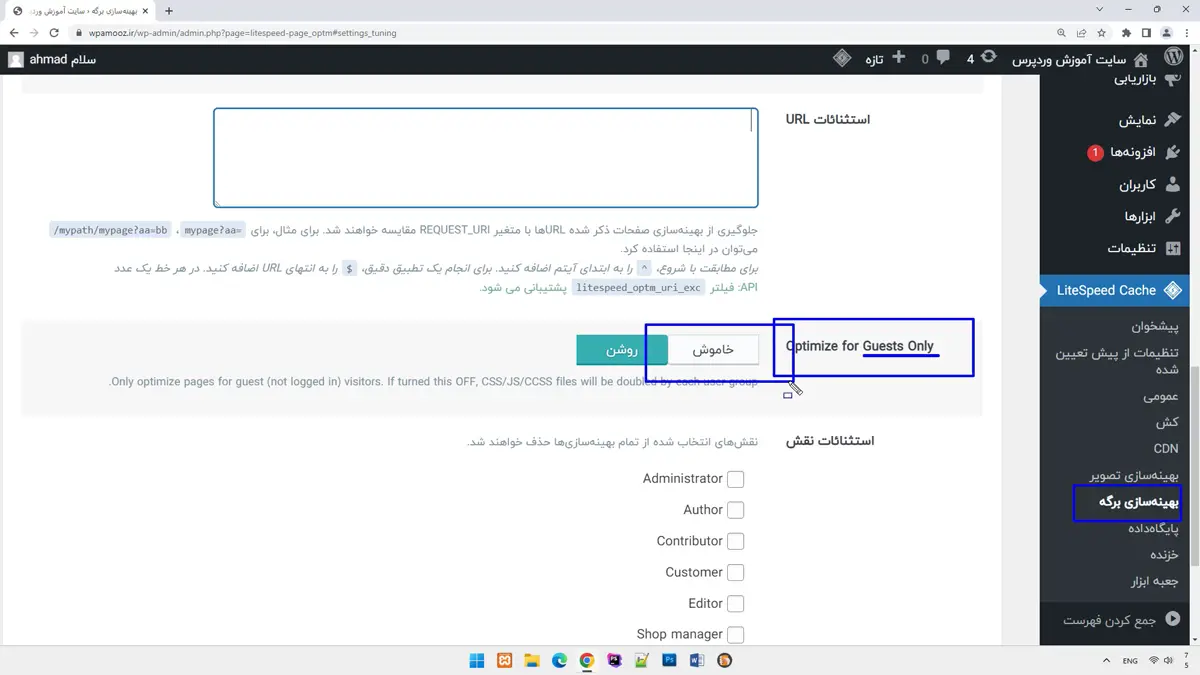Image resolution: width=1200 pixels, height=675 pixels.
Task: Open the Chrome extensions puzzle icon
Action: coord(1127,32)
